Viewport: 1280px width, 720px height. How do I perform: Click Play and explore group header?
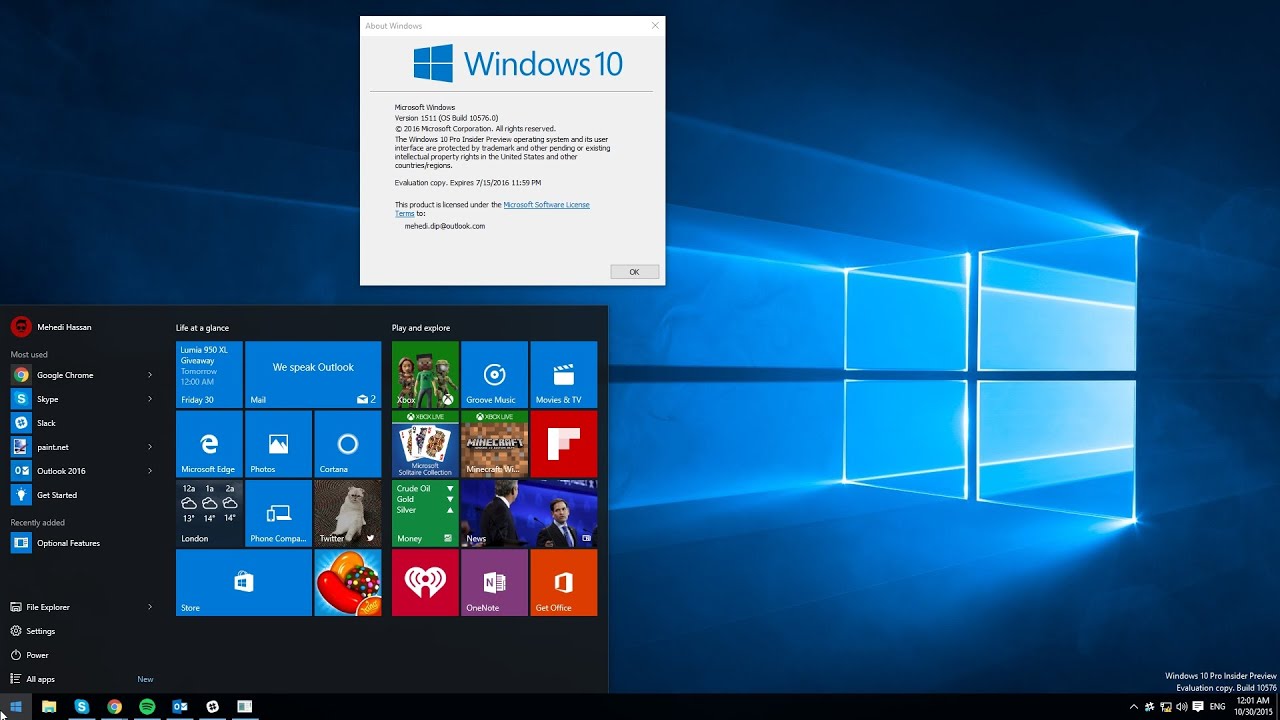[421, 328]
